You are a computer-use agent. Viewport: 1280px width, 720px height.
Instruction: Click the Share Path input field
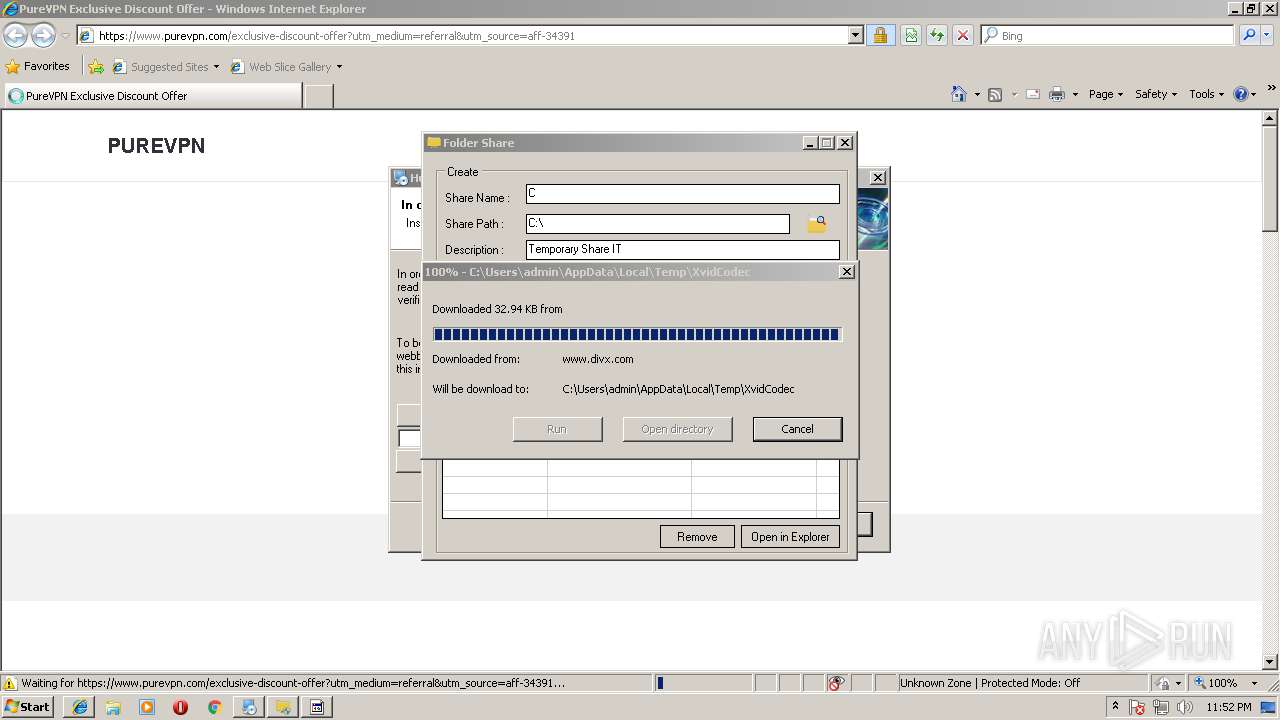[658, 224]
